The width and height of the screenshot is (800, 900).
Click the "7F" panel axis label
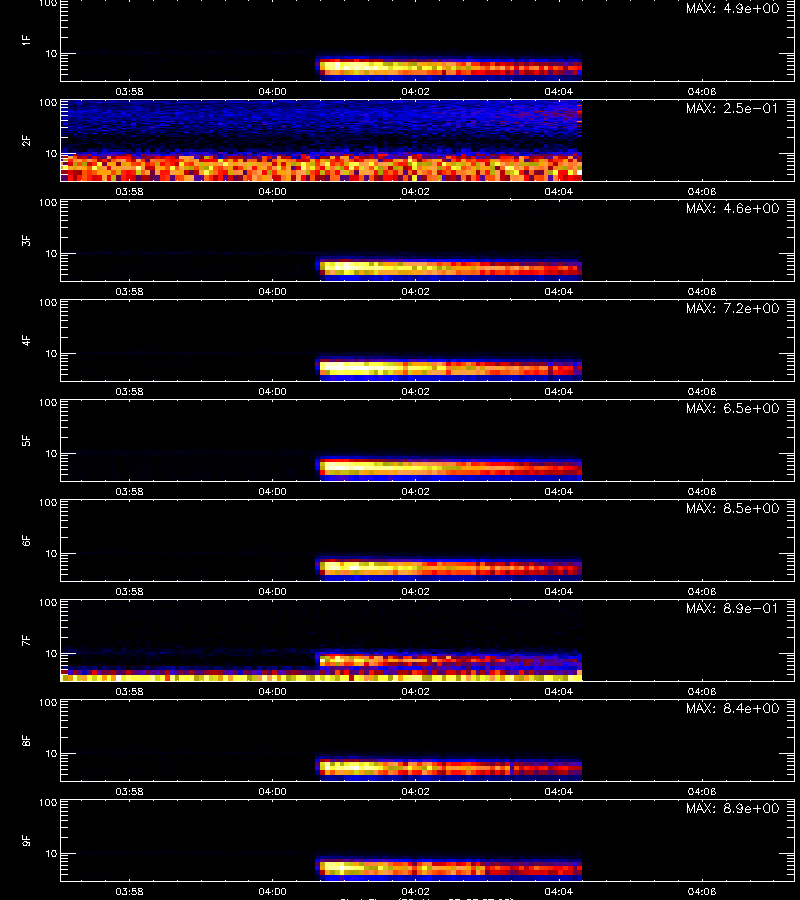[x=26, y=641]
